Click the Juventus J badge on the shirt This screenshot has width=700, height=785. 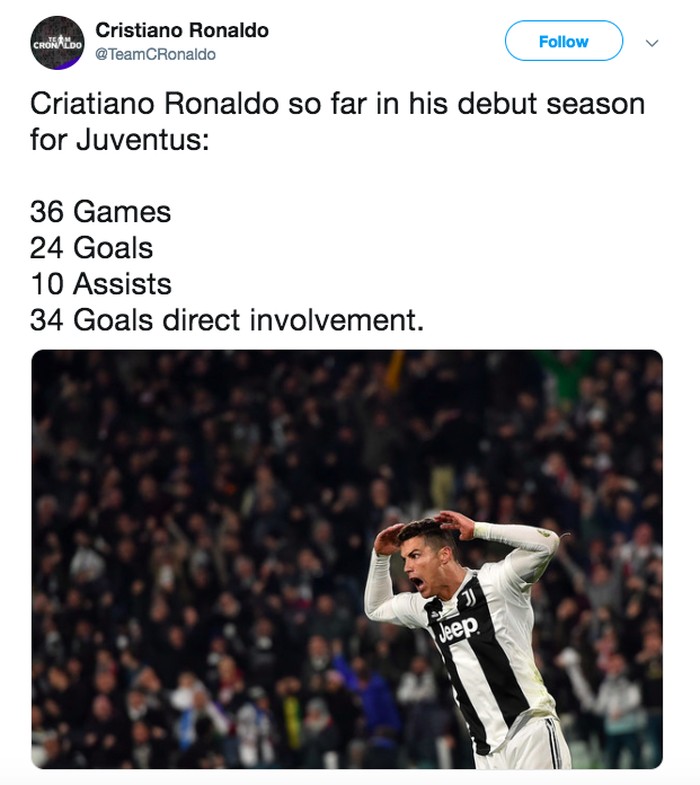468,598
